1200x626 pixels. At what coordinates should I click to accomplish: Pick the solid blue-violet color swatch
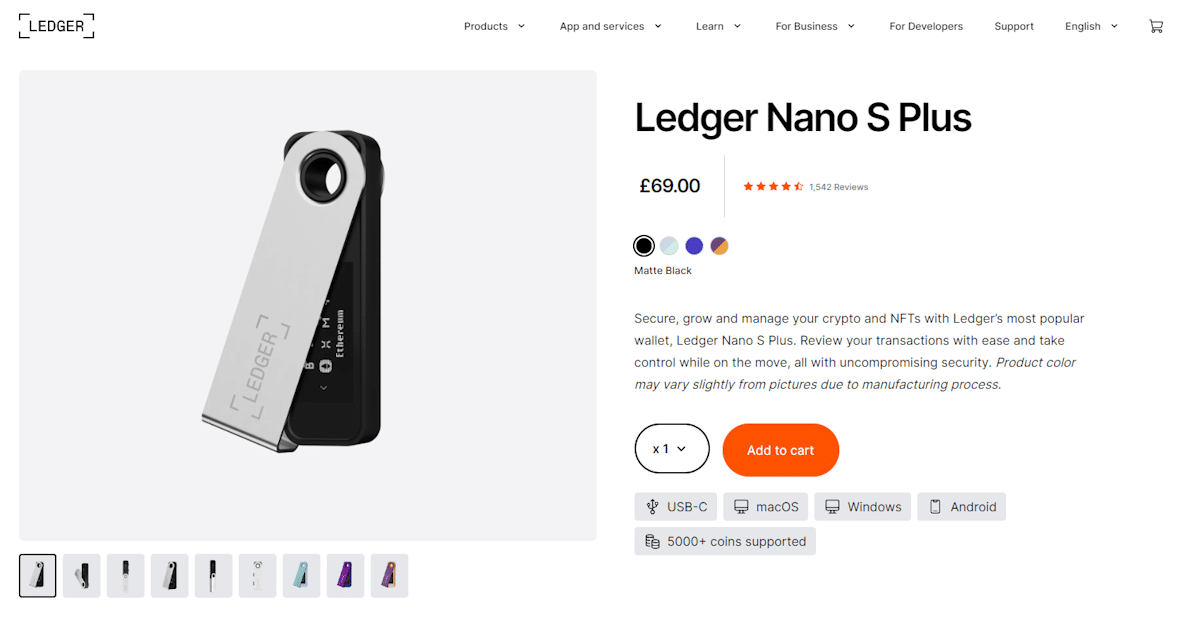pyautogui.click(x=694, y=246)
